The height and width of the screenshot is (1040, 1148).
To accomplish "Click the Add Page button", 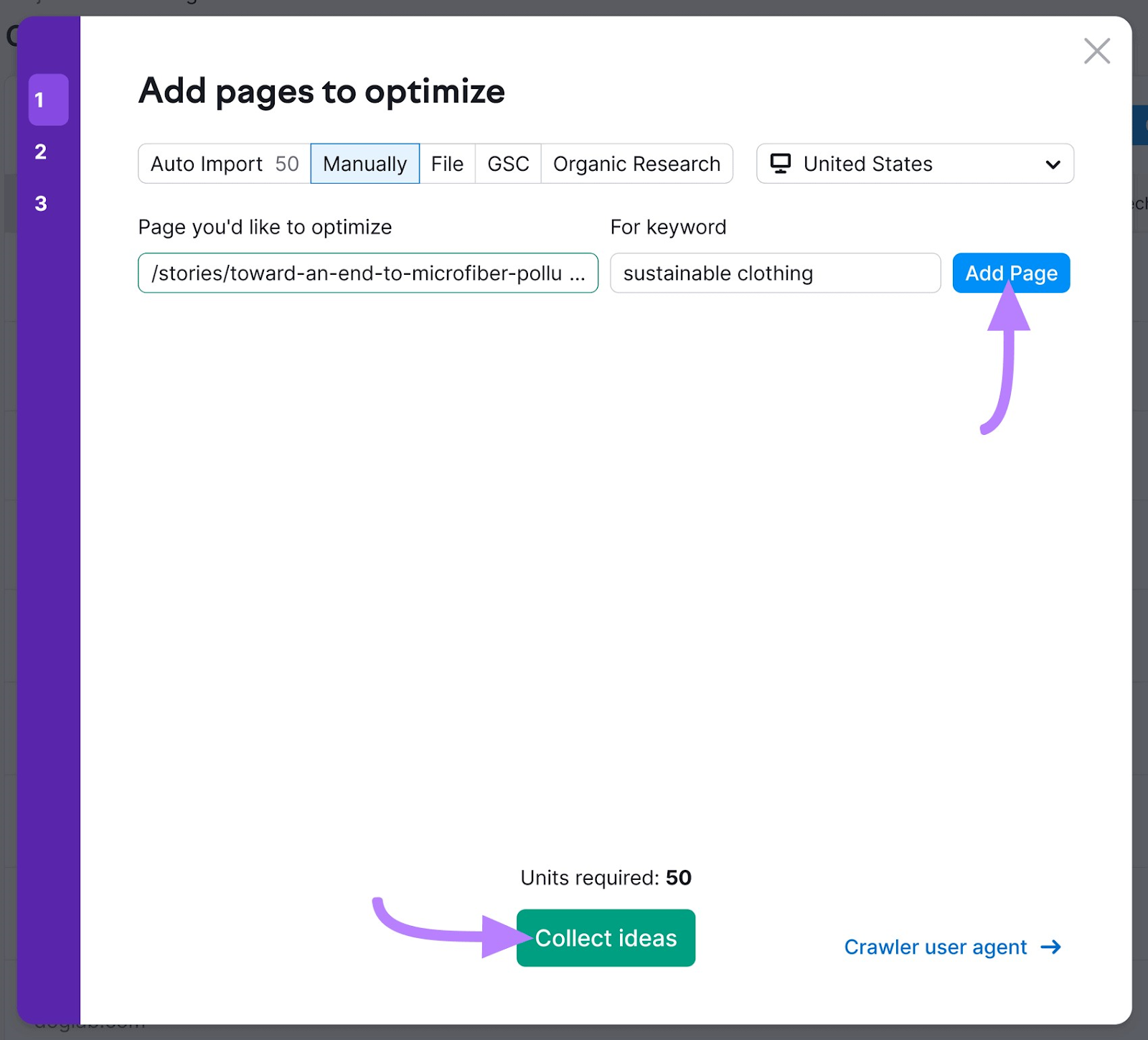I will (x=1011, y=273).
